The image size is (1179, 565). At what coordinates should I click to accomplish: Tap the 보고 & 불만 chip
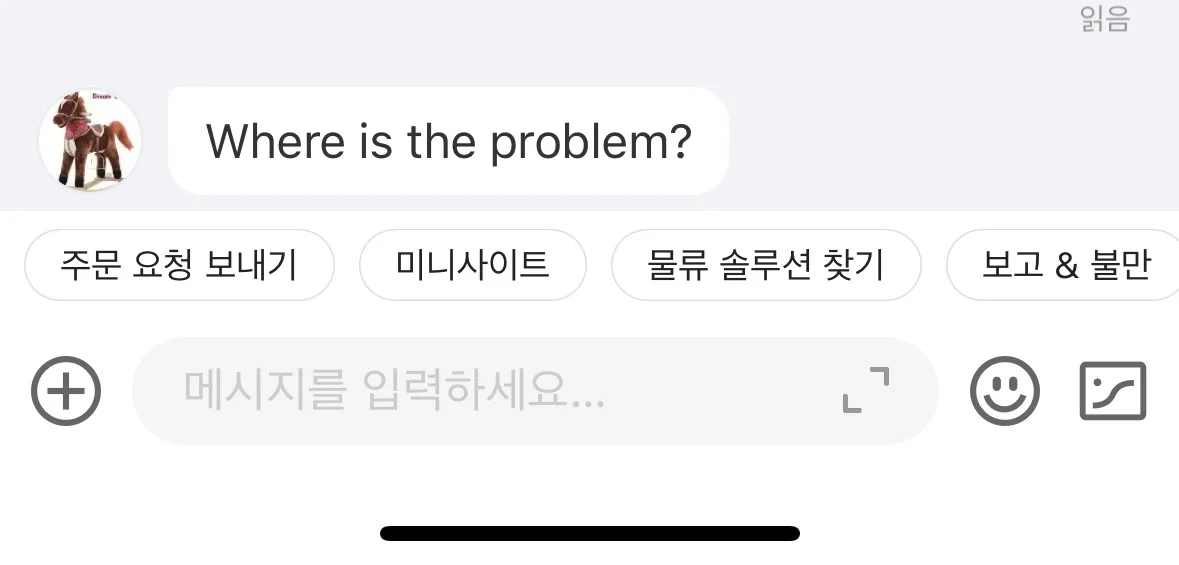(x=1062, y=265)
